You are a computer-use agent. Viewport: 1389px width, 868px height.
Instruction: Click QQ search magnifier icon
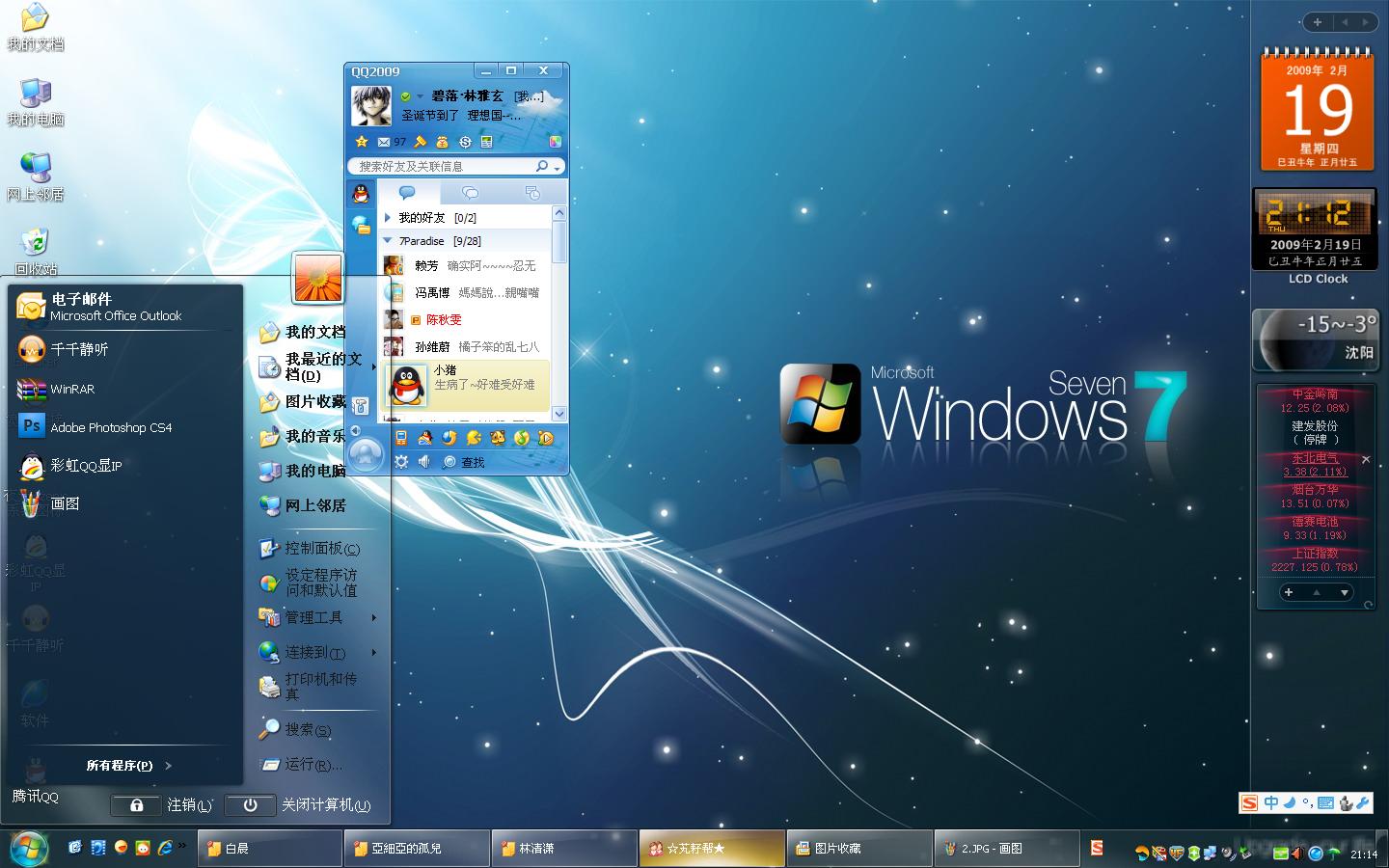click(542, 166)
